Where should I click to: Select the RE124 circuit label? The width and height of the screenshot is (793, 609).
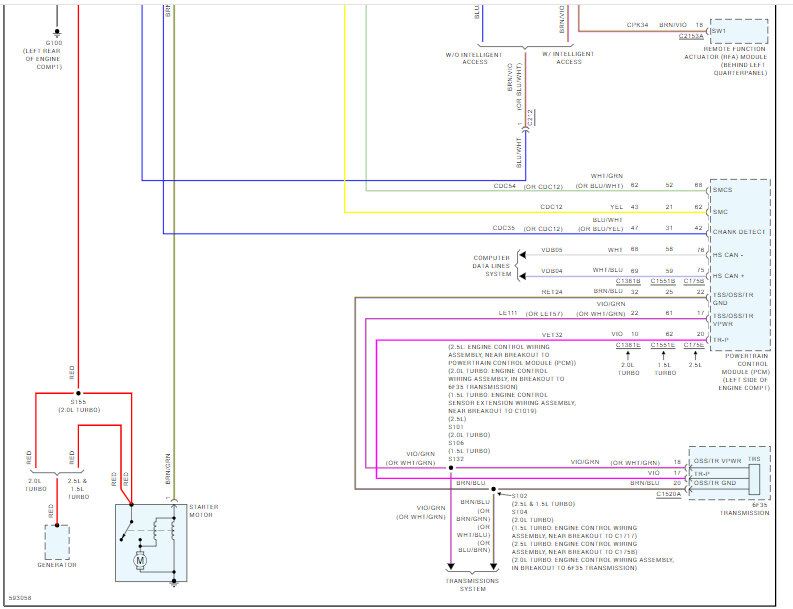point(552,292)
